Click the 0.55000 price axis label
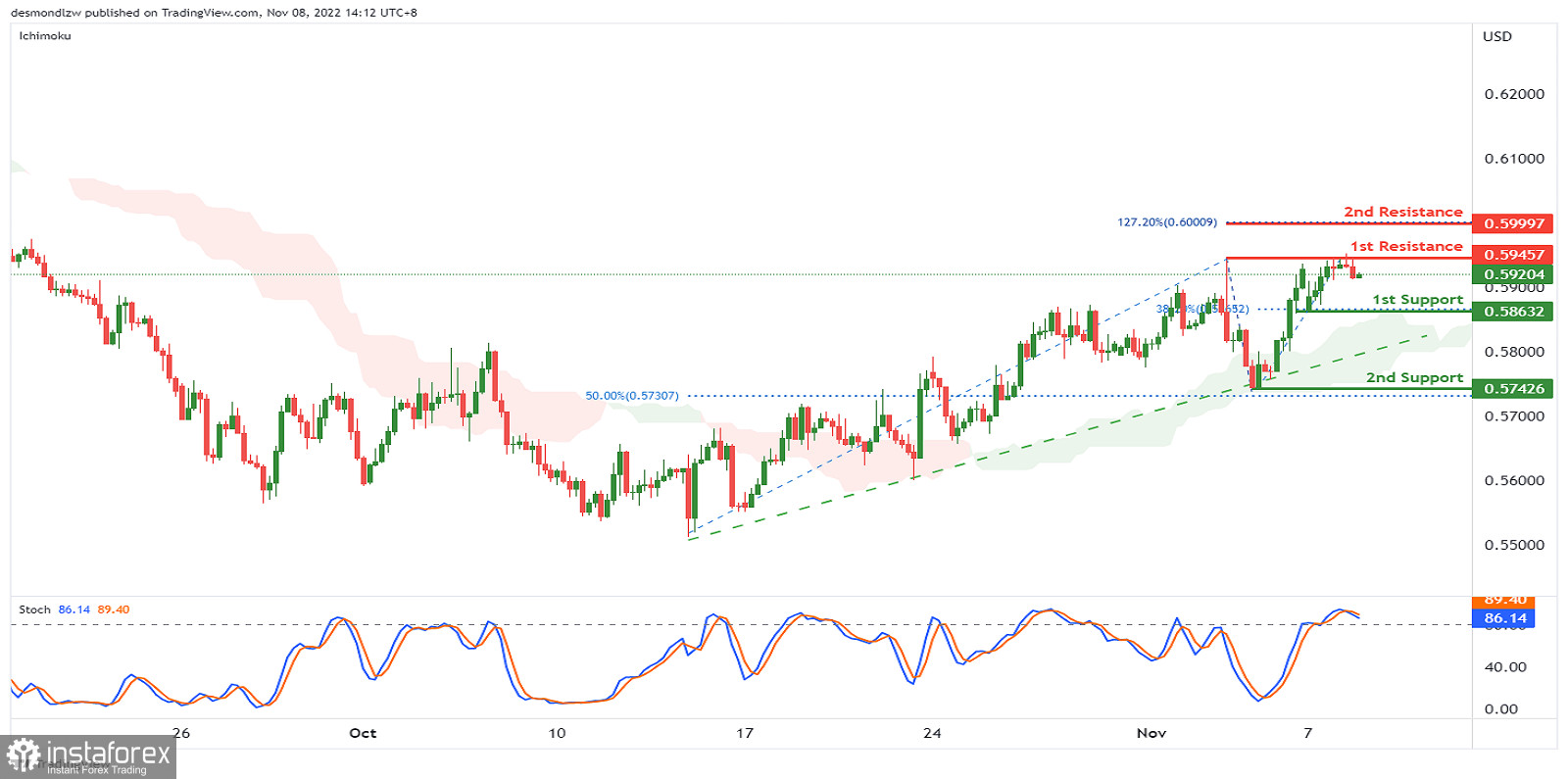The width and height of the screenshot is (1568, 779). pos(1514,545)
